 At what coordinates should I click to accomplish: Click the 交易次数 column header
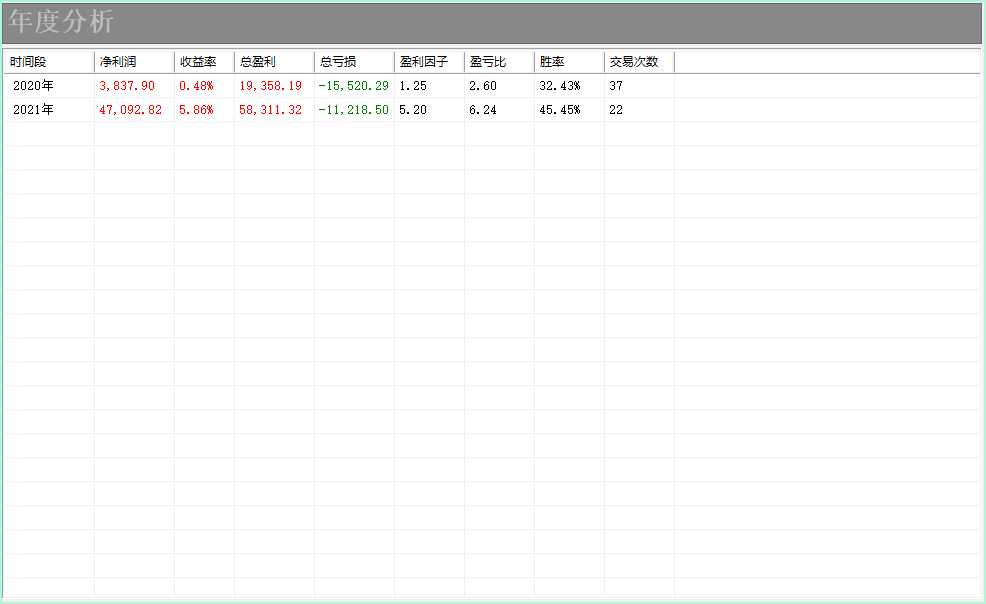coord(639,62)
